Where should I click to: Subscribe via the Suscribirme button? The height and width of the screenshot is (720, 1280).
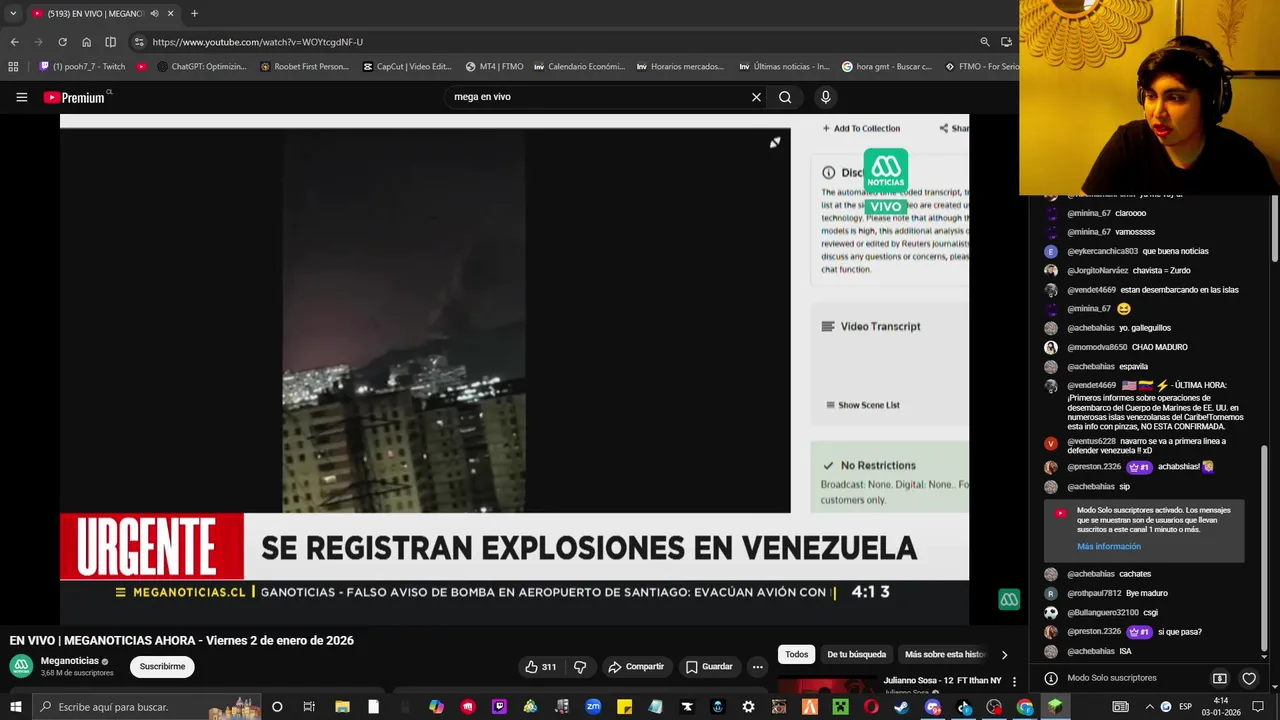(162, 667)
